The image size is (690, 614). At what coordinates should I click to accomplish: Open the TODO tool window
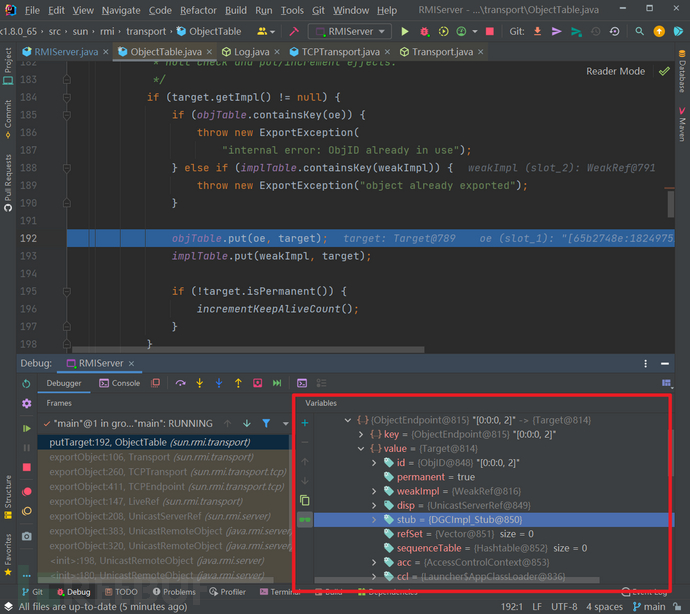(x=121, y=592)
